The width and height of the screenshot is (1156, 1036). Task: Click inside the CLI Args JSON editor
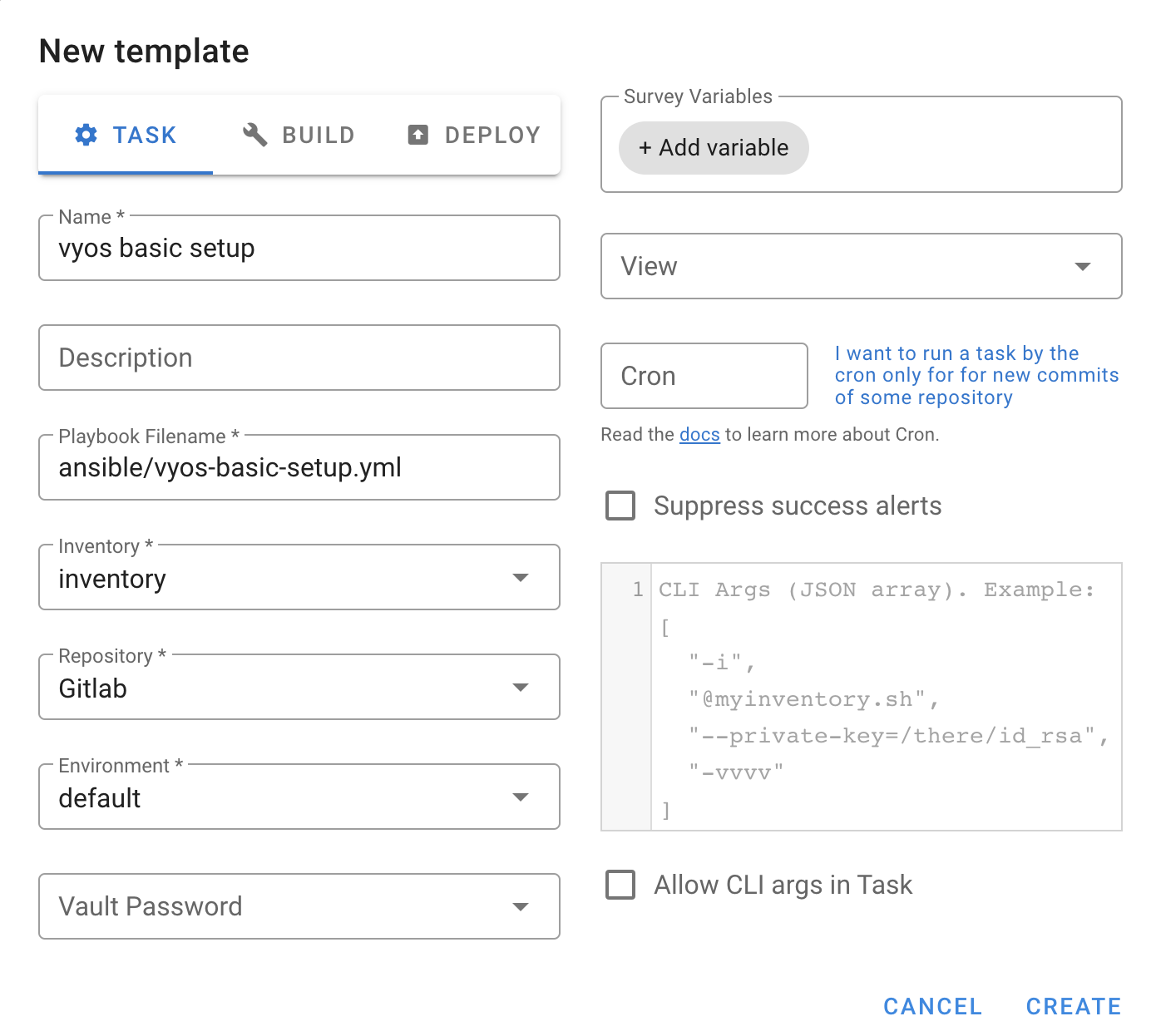(x=885, y=697)
